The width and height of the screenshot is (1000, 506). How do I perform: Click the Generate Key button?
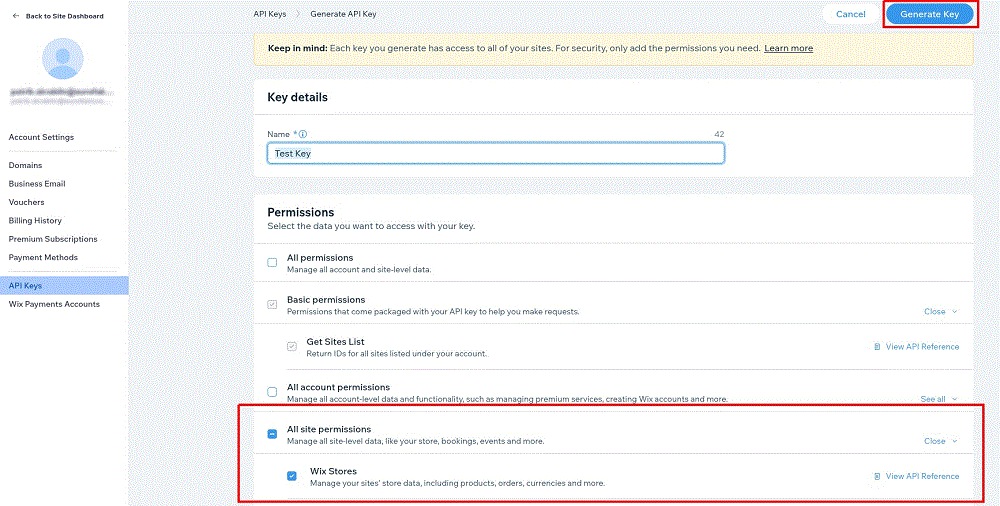pyautogui.click(x=929, y=14)
